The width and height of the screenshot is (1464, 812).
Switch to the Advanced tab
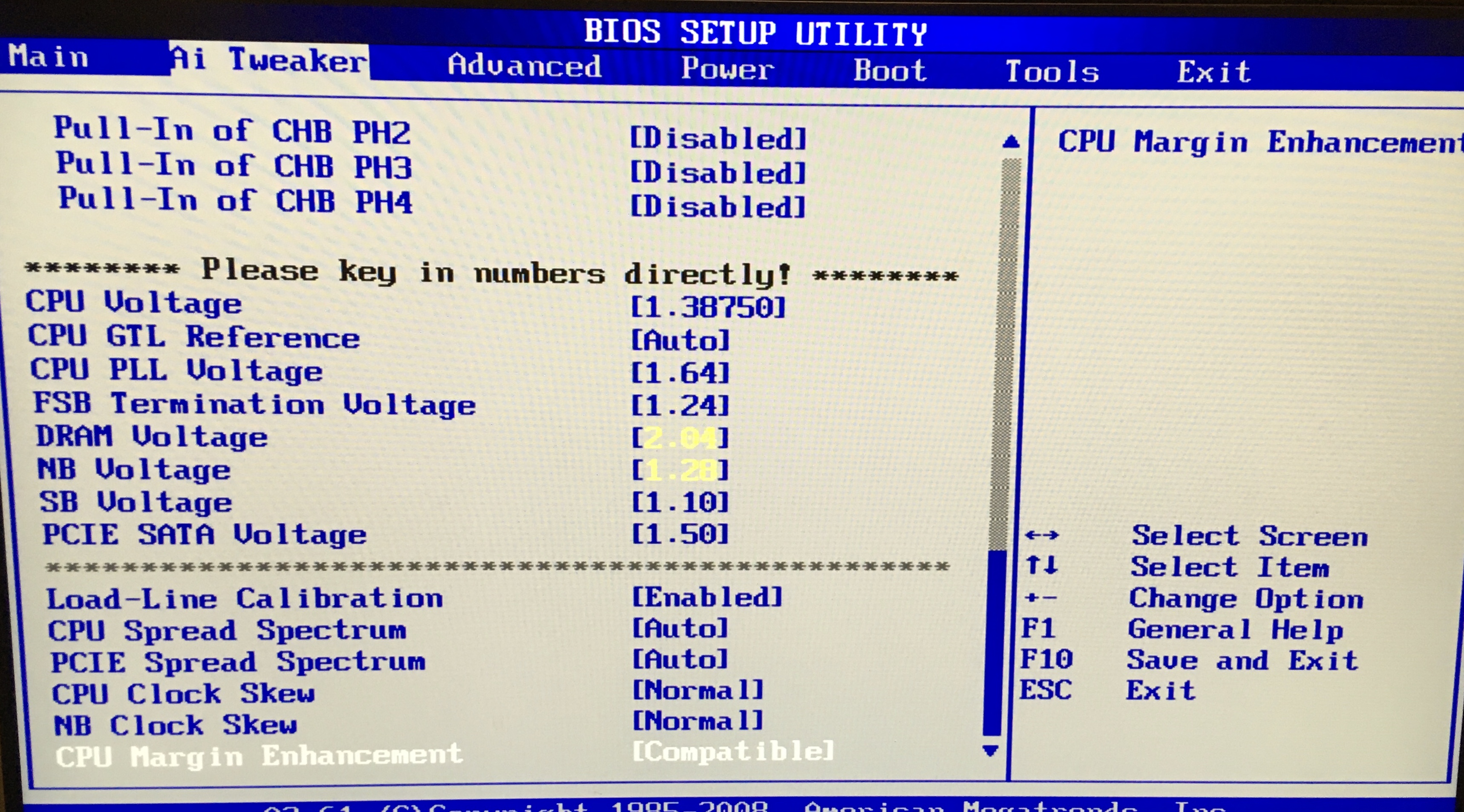[x=524, y=66]
